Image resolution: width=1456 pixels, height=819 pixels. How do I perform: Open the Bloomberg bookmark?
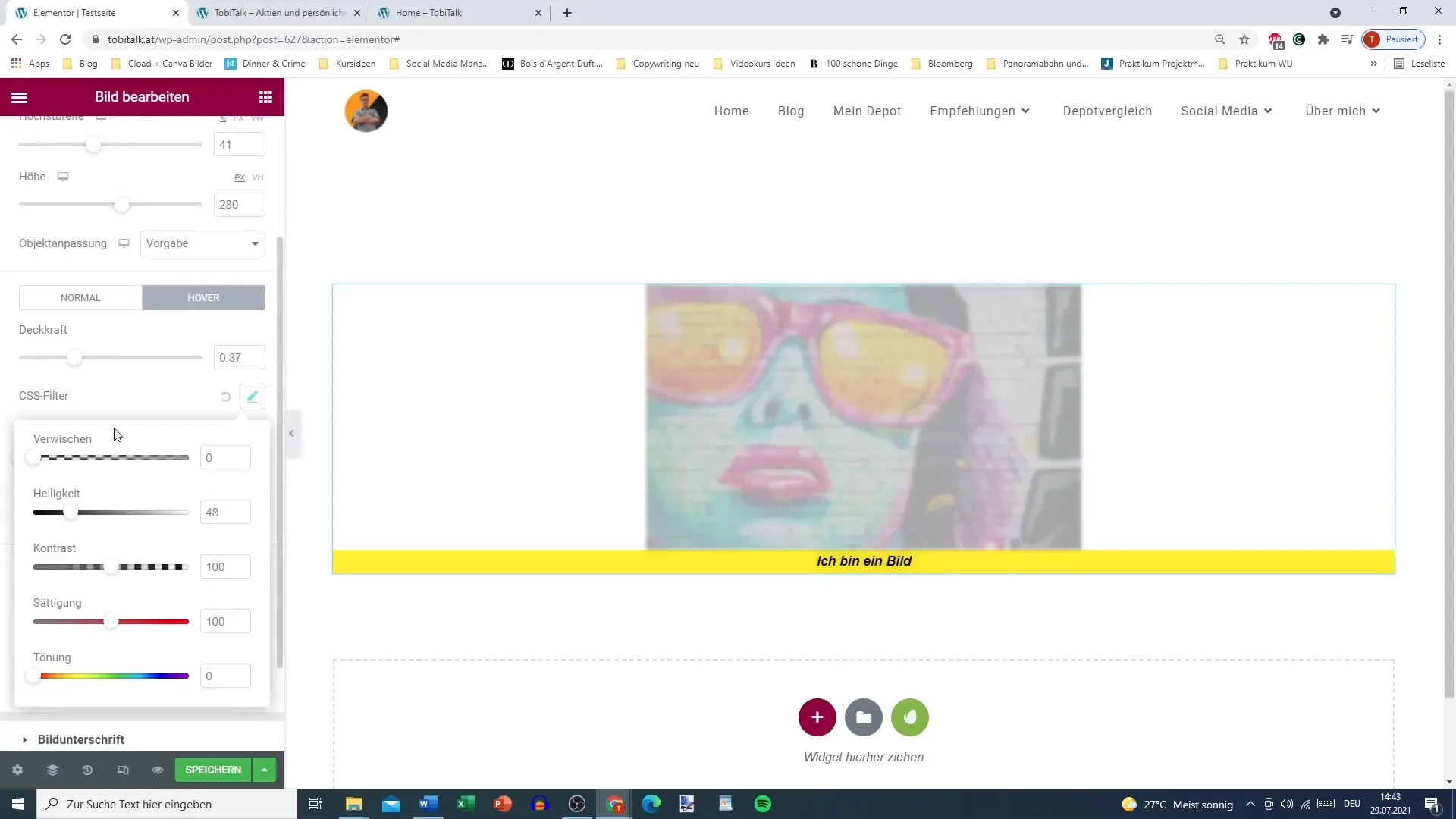tap(942, 64)
